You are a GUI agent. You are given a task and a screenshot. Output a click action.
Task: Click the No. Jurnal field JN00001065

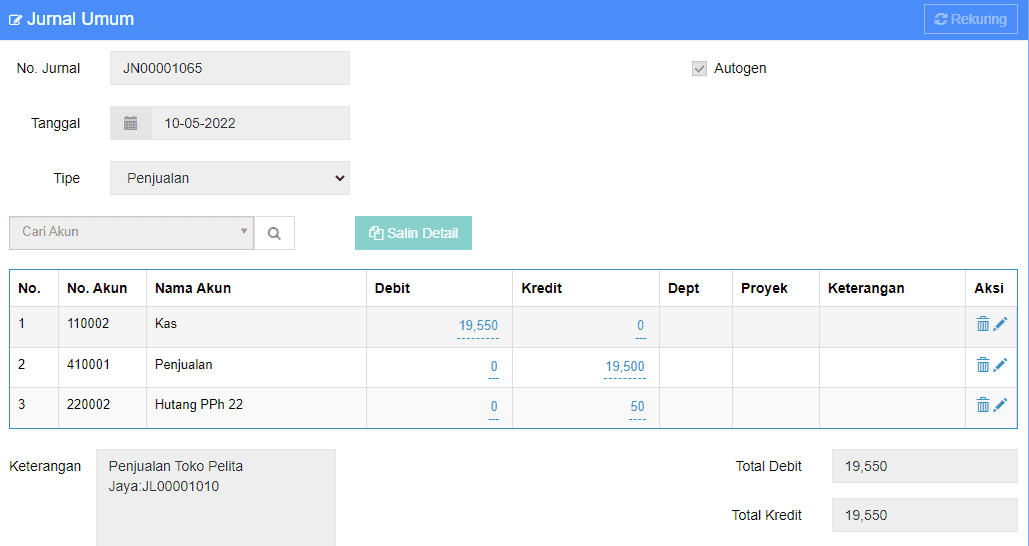[x=230, y=68]
